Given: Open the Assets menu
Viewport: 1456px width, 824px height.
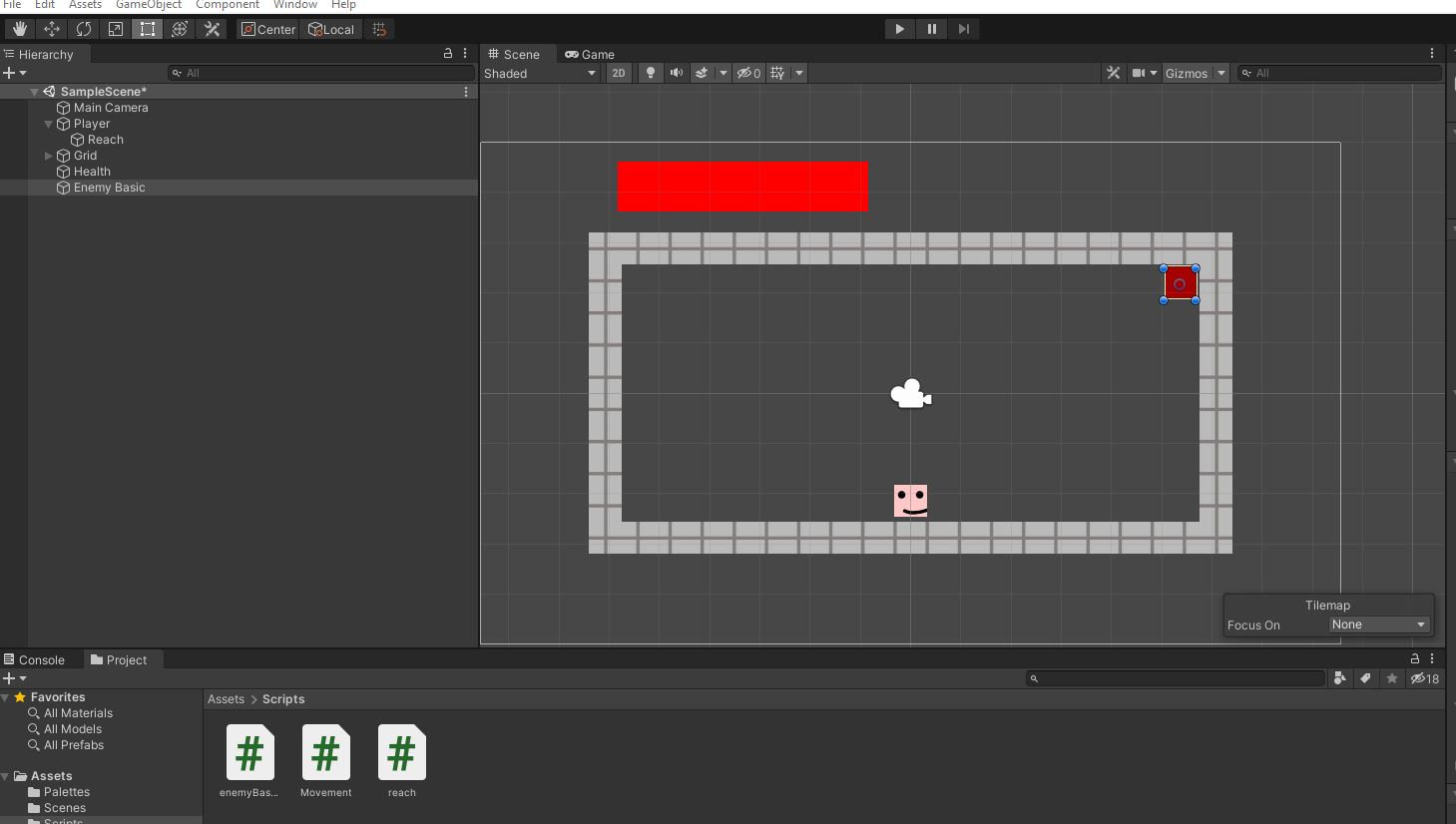Looking at the screenshot, I should pos(85,5).
